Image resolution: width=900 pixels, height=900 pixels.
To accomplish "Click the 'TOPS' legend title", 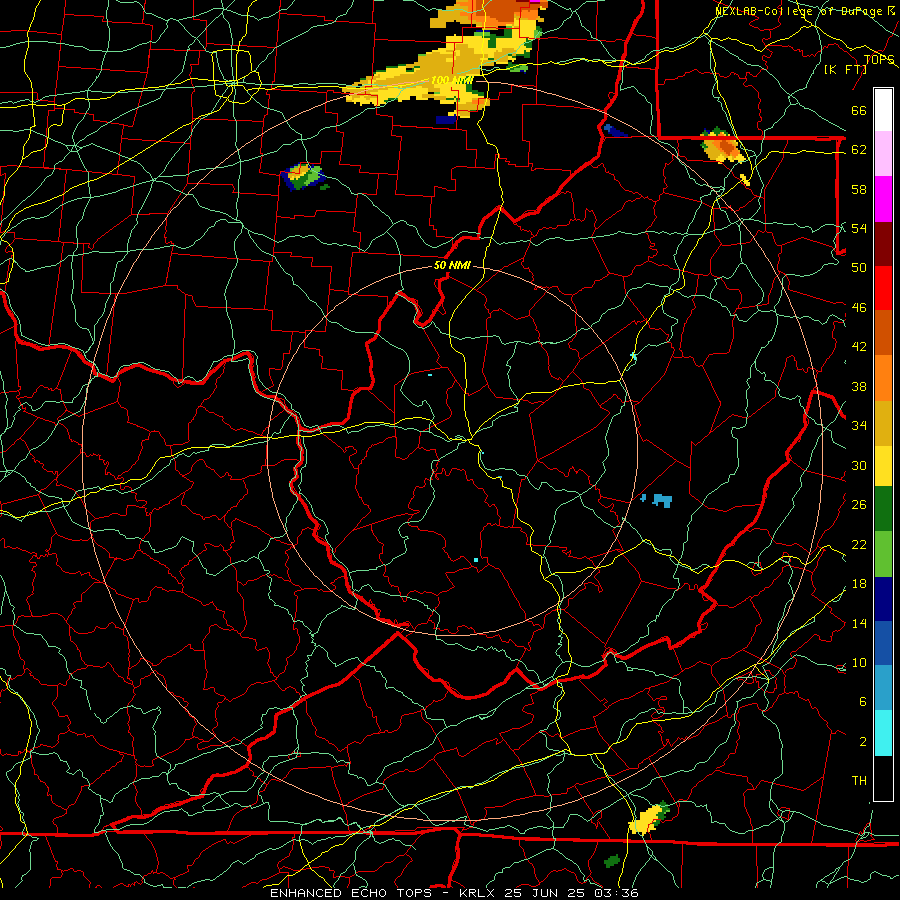I will coord(879,59).
